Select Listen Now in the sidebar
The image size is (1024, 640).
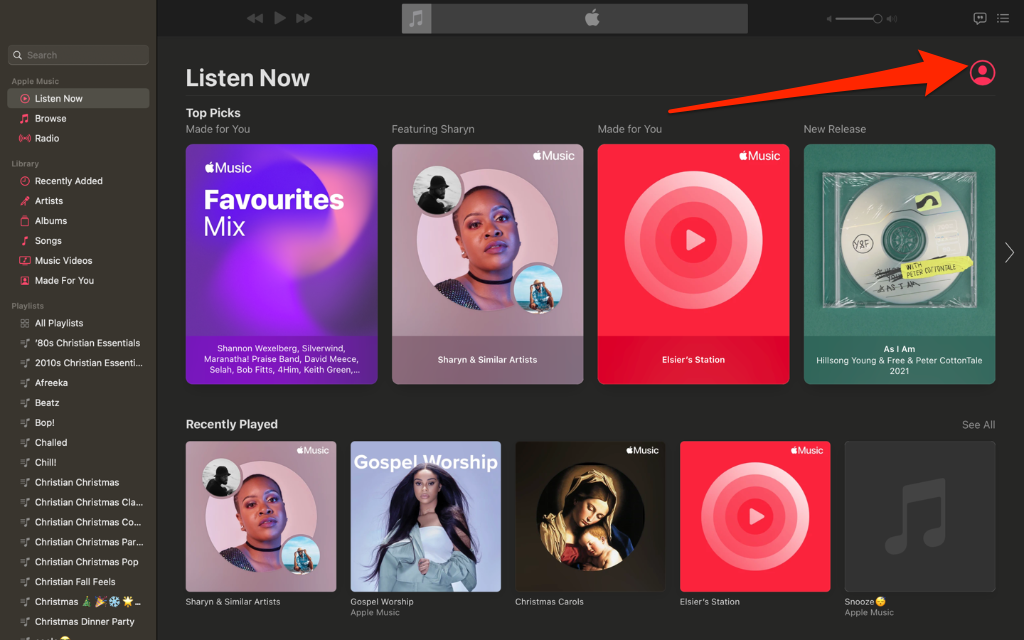coord(78,99)
